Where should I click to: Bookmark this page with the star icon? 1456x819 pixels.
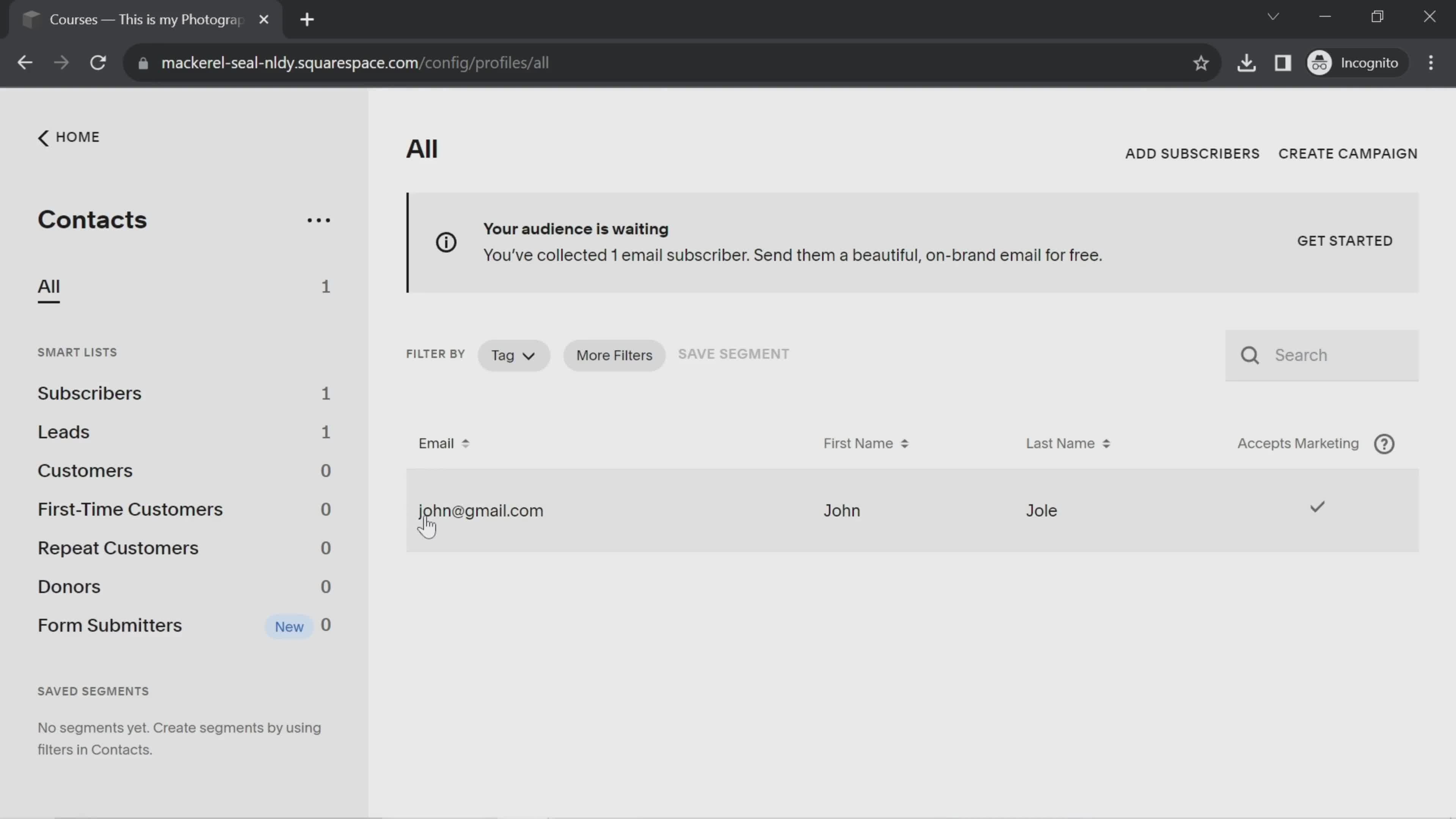tap(1201, 63)
